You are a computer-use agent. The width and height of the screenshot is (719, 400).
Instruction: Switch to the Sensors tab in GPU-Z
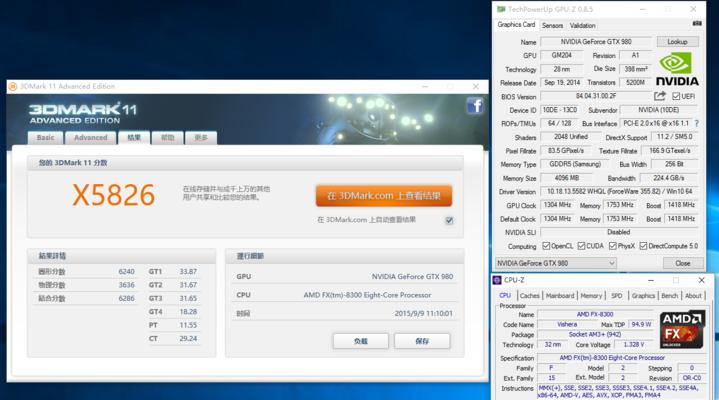[553, 26]
